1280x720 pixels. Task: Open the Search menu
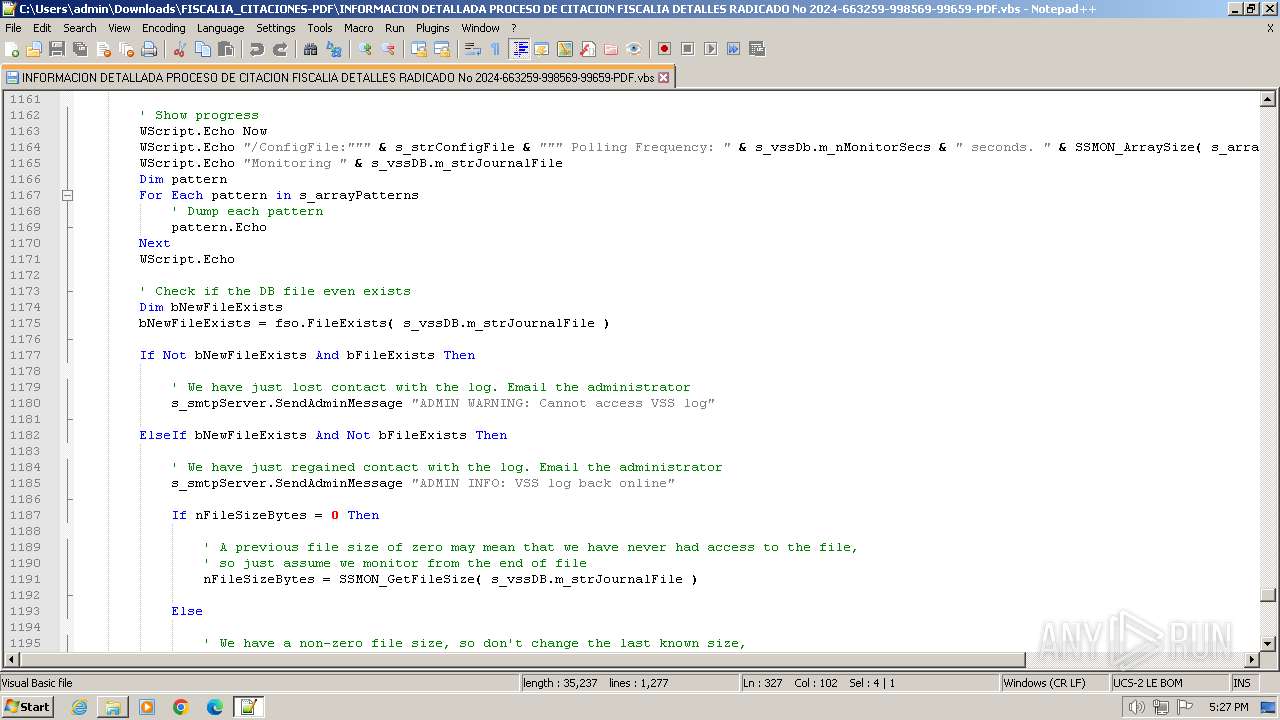pyautogui.click(x=80, y=28)
